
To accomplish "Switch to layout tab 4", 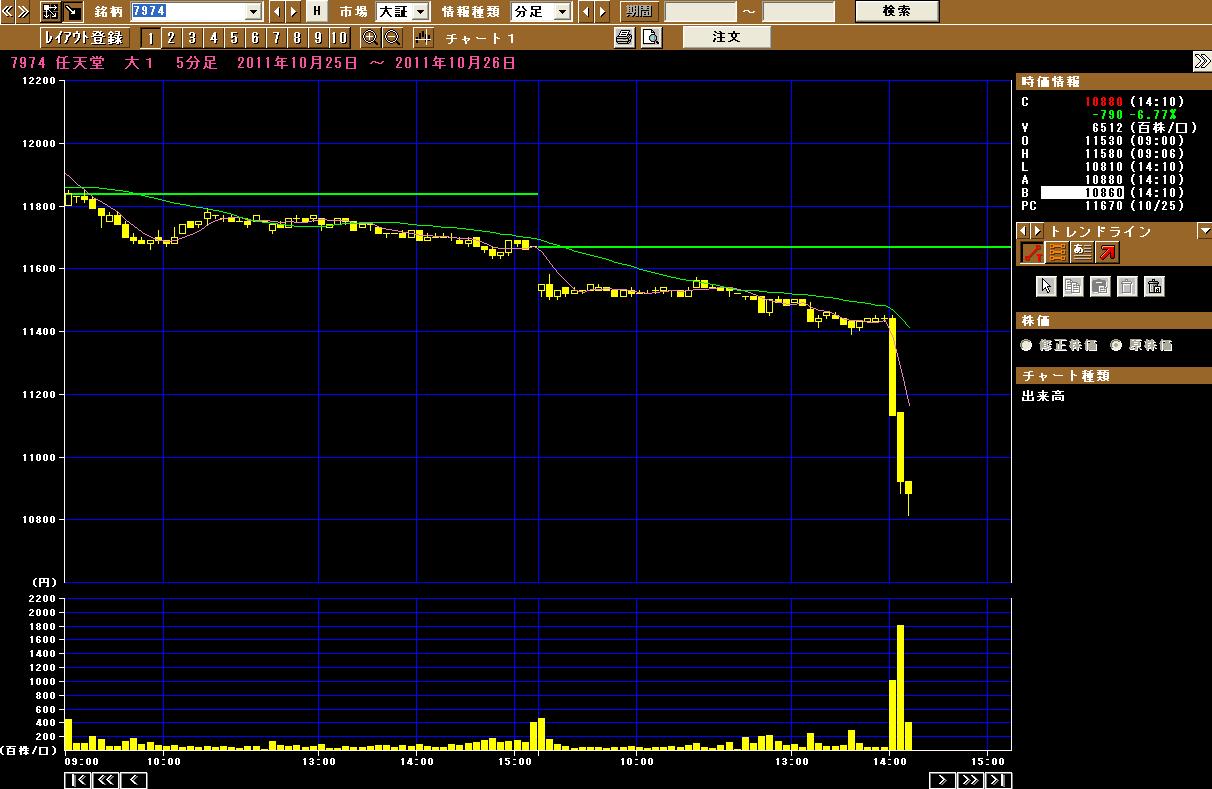I will pos(213,38).
